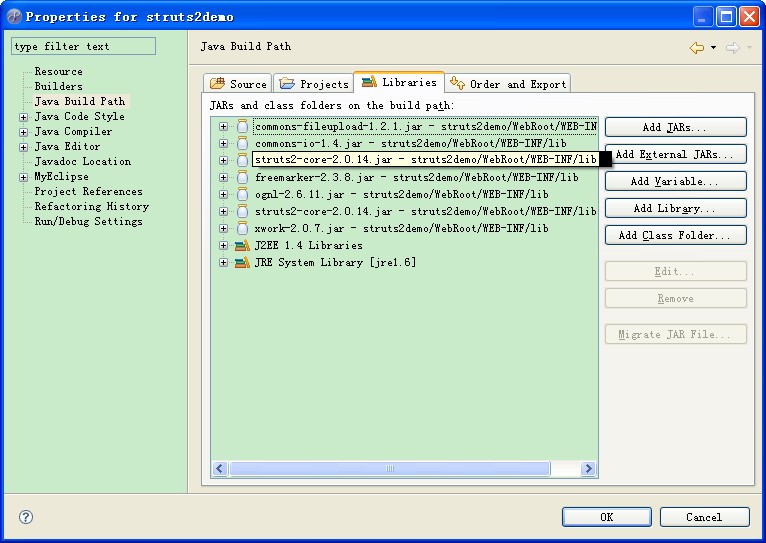This screenshot has width=766, height=543.
Task: Expand commons-fileupload-1.2.1.jar entry
Action: click(223, 126)
